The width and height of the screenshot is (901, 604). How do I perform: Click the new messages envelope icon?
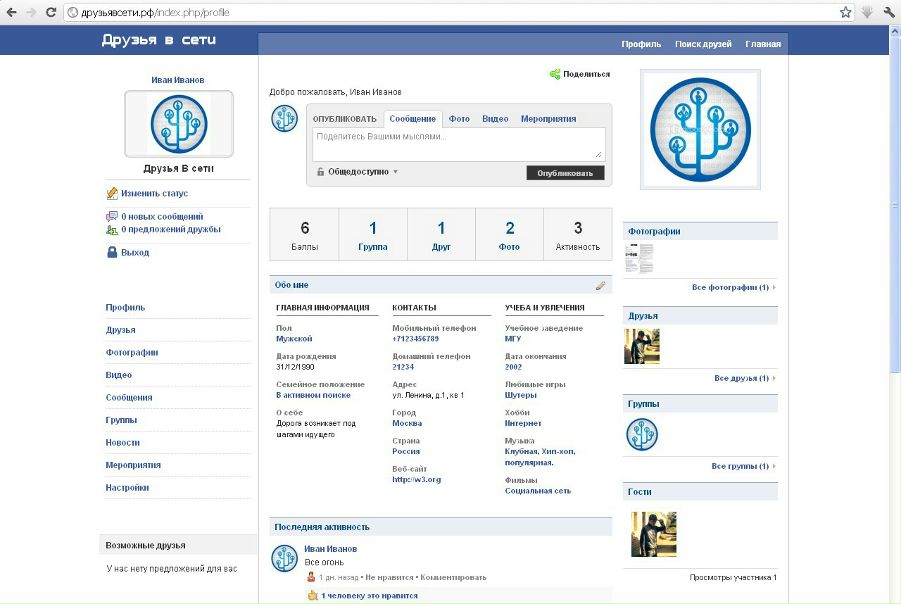pos(112,216)
